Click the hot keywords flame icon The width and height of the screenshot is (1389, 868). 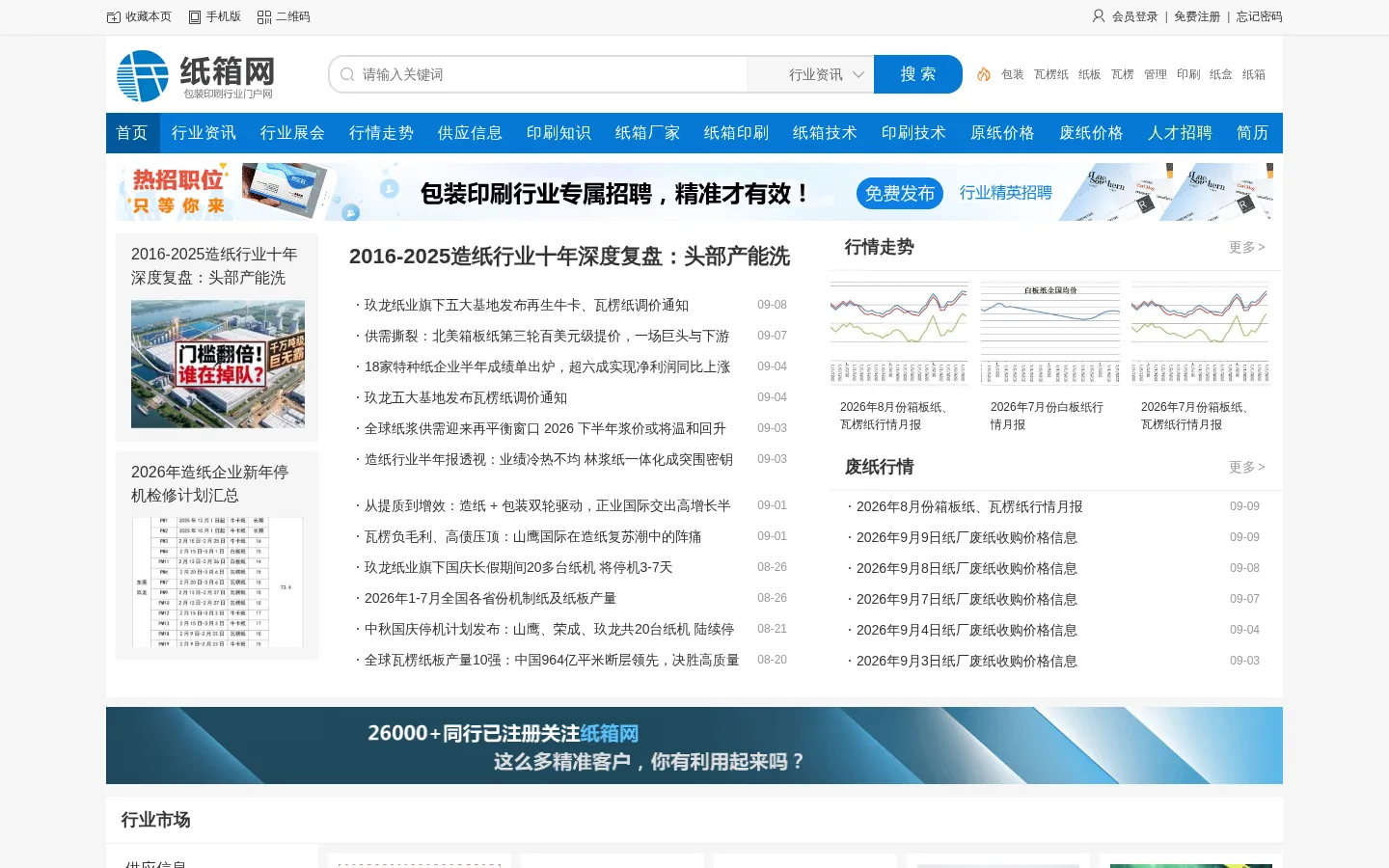pyautogui.click(x=984, y=74)
